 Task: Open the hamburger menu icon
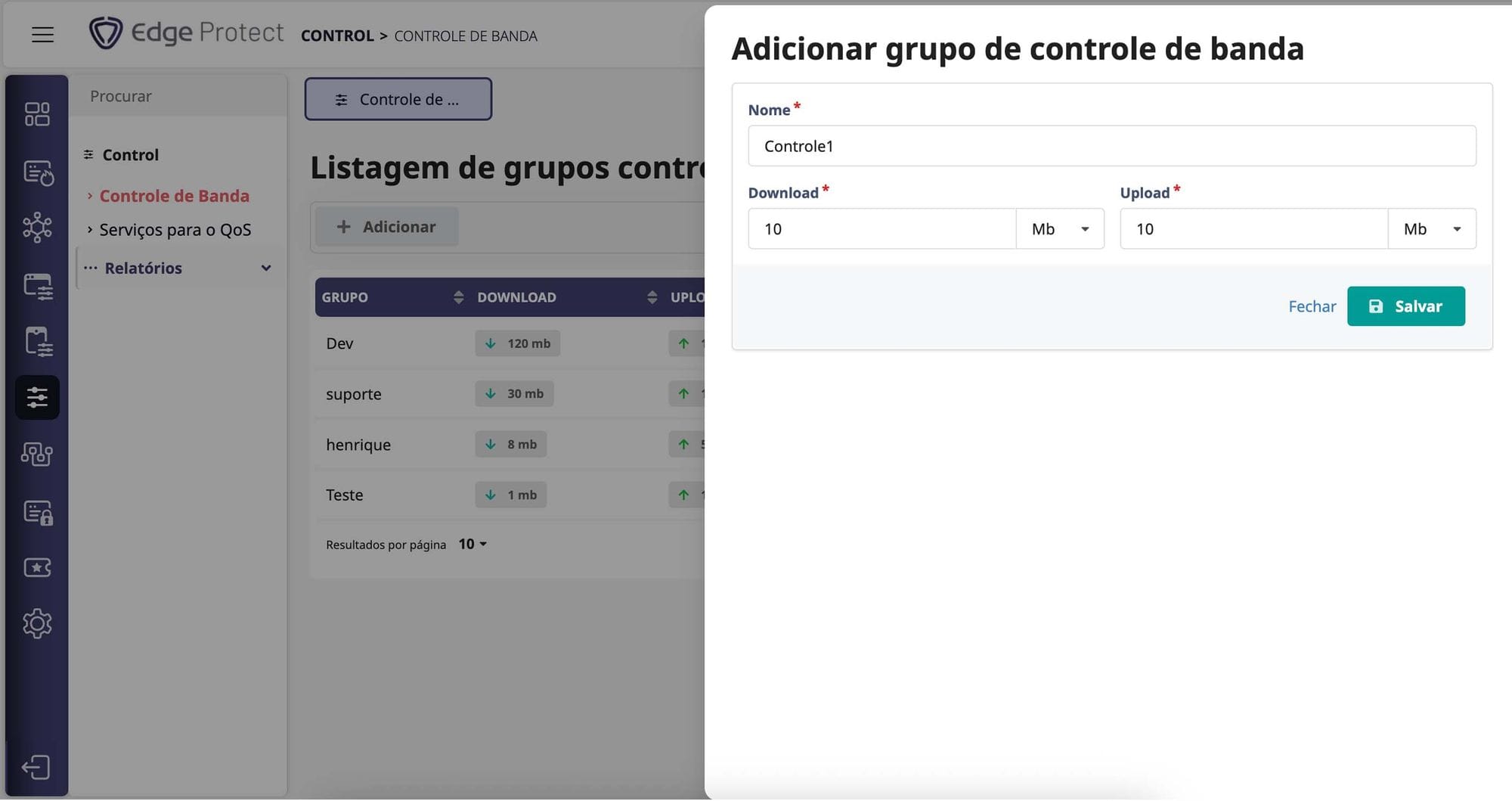tap(42, 35)
